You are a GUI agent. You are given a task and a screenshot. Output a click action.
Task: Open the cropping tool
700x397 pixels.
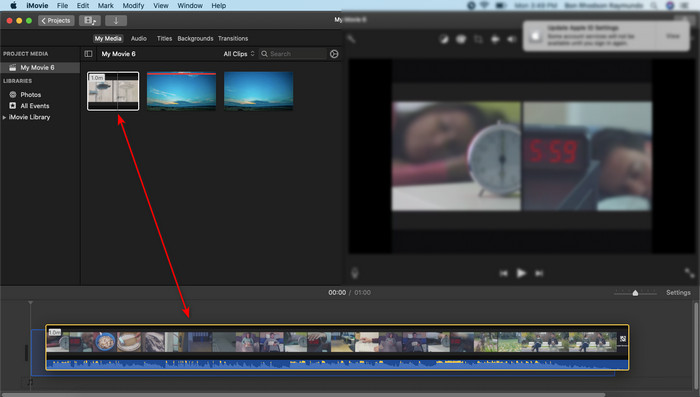[x=478, y=39]
